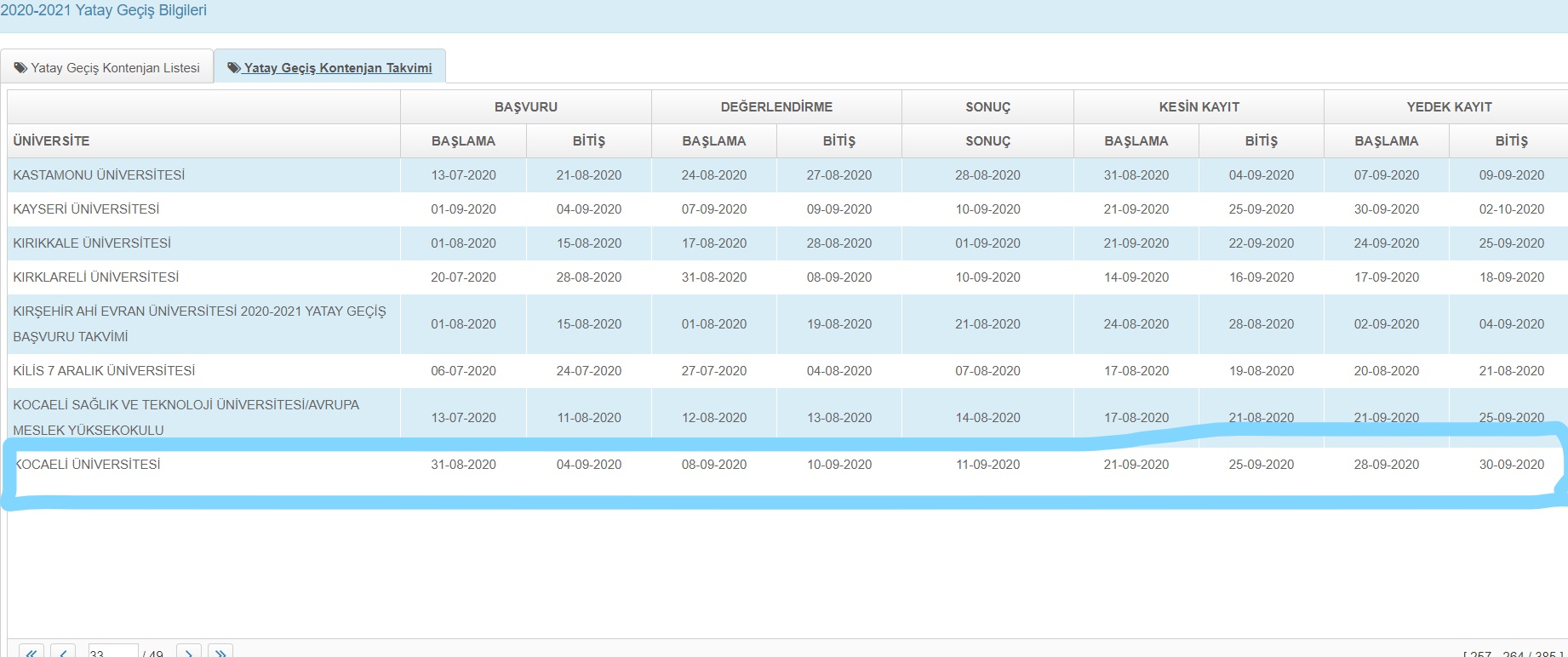Select the KIRIKKALE ÜNİVERSİTESİ row name
This screenshot has height=657, width=1568.
pyautogui.click(x=92, y=243)
